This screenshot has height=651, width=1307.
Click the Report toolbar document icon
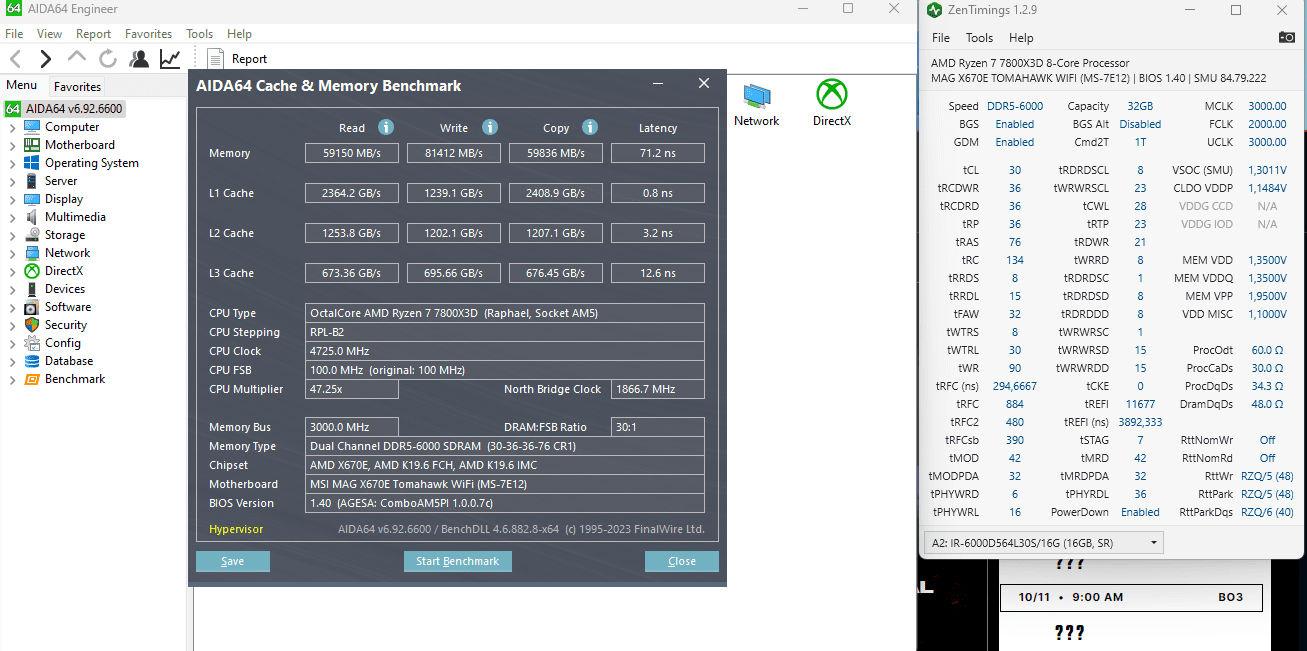point(215,59)
